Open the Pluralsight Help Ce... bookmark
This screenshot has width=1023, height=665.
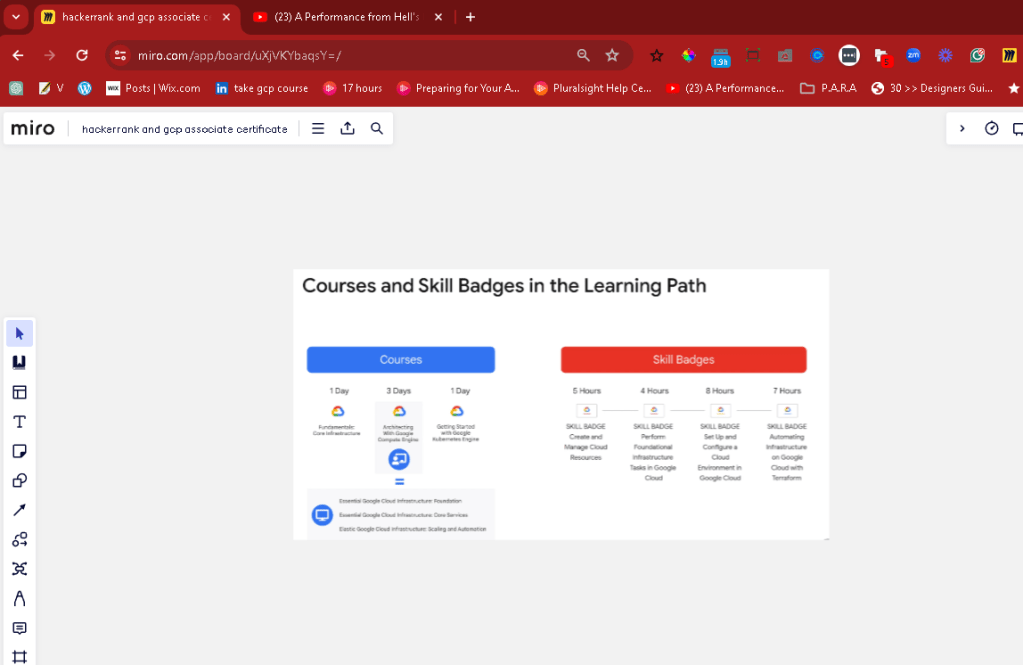coord(593,88)
